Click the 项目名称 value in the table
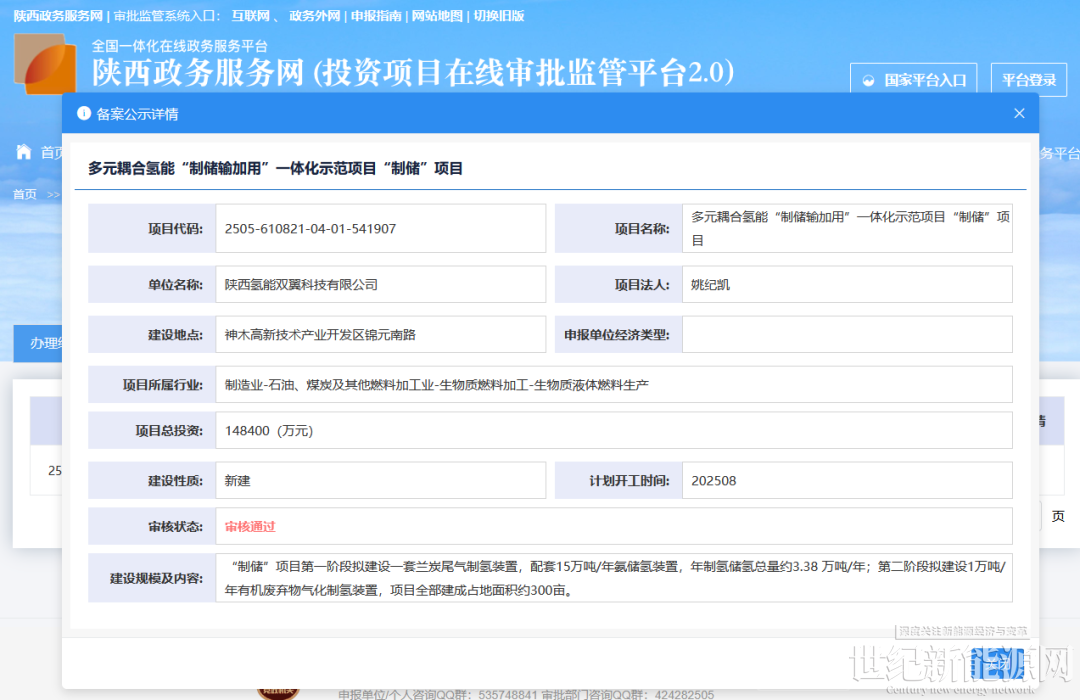The width and height of the screenshot is (1080, 700). click(x=851, y=228)
